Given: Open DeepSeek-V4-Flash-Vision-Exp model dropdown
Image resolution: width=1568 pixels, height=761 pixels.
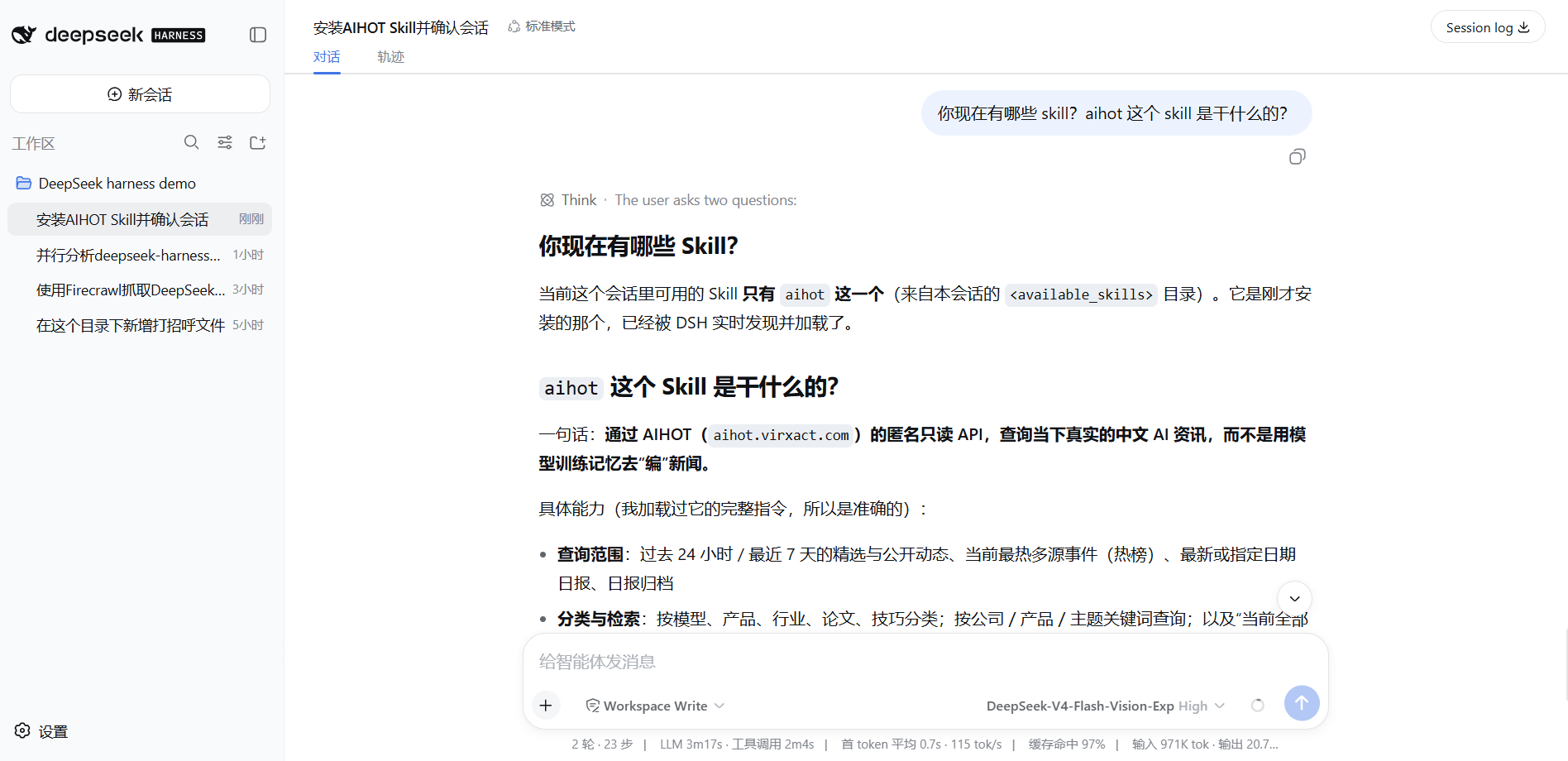Looking at the screenshot, I should [x=1106, y=706].
